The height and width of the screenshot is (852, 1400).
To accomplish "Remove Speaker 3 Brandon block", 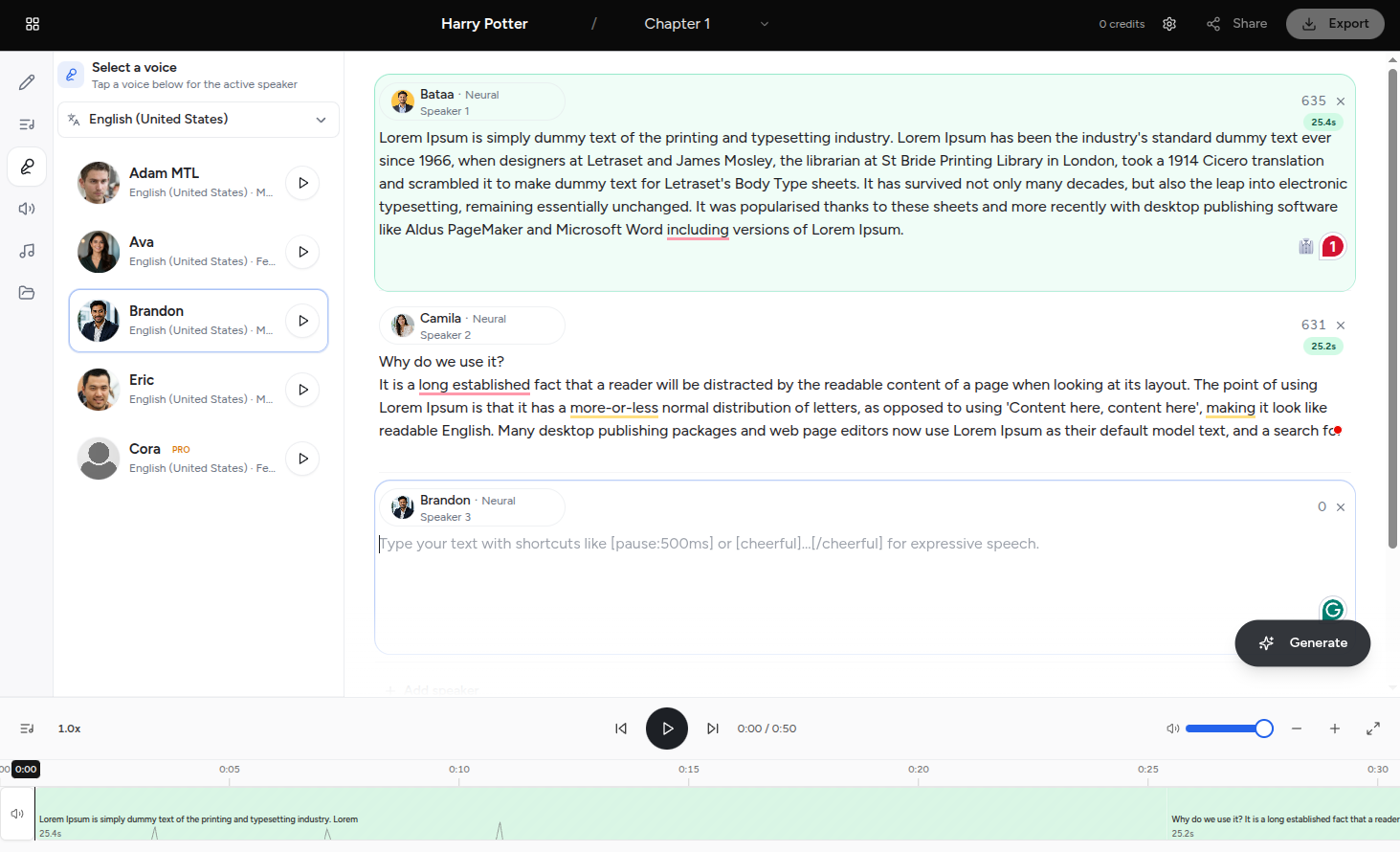I will coord(1341,507).
